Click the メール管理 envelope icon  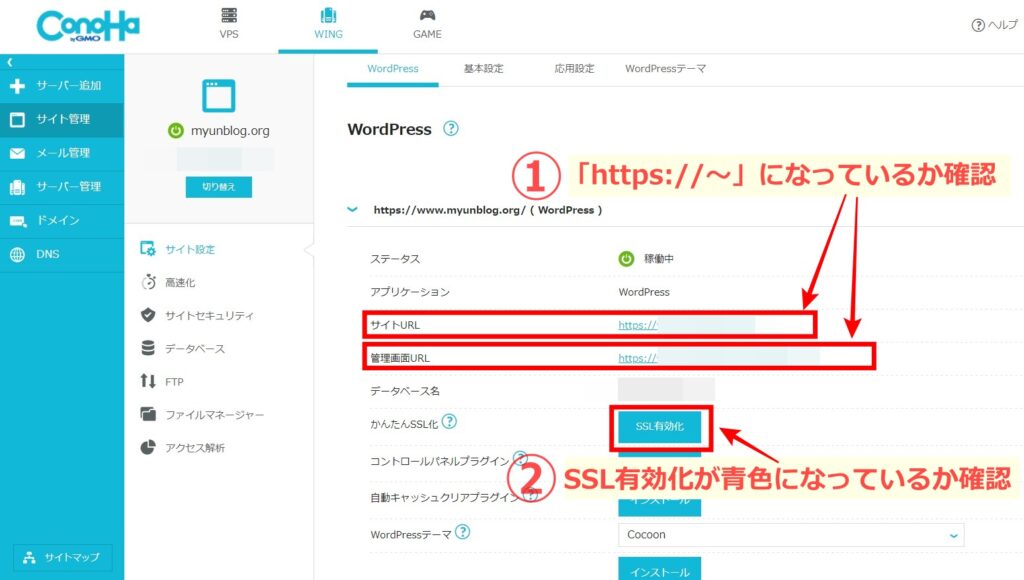point(18,153)
